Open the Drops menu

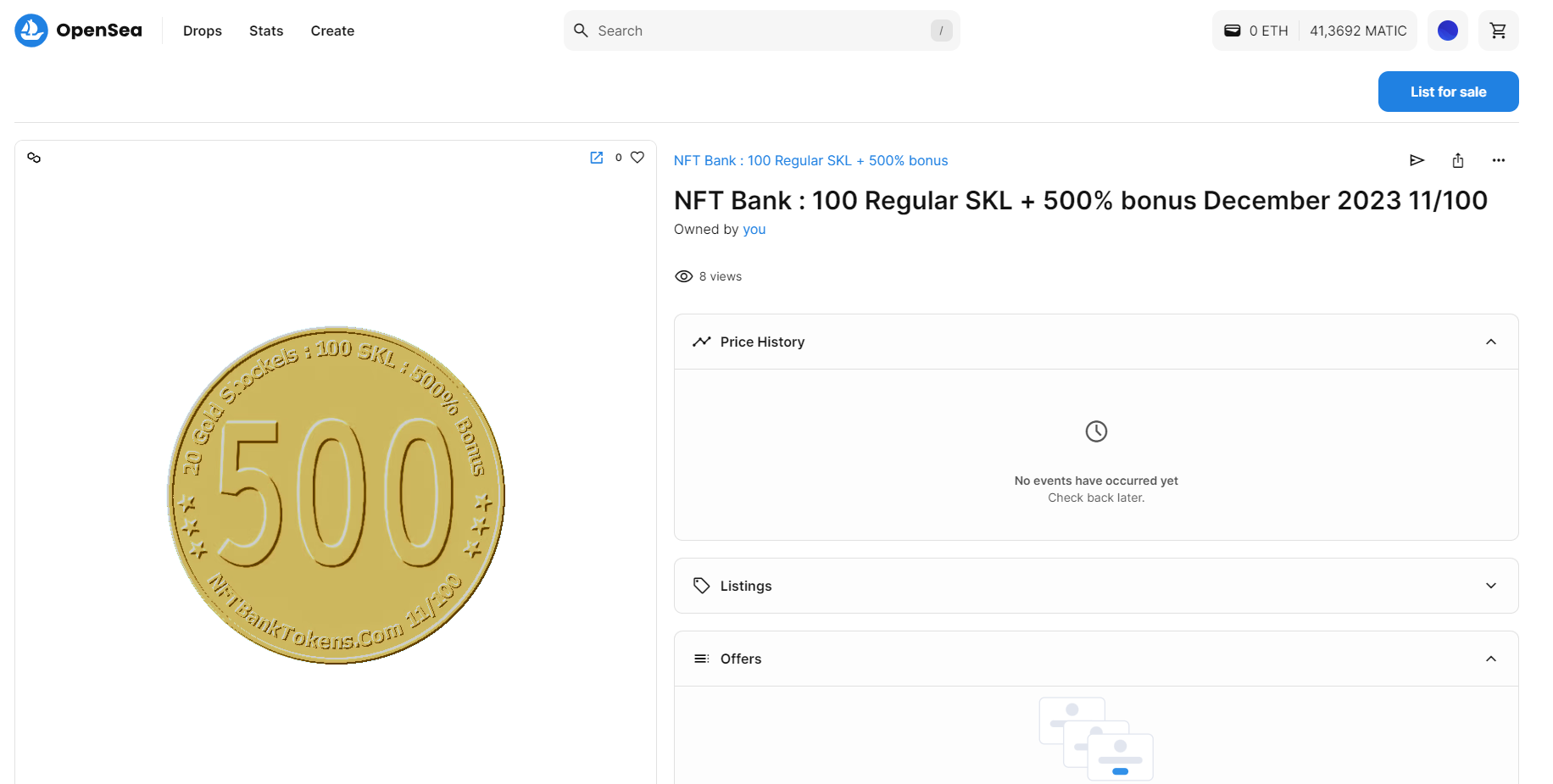(x=203, y=31)
